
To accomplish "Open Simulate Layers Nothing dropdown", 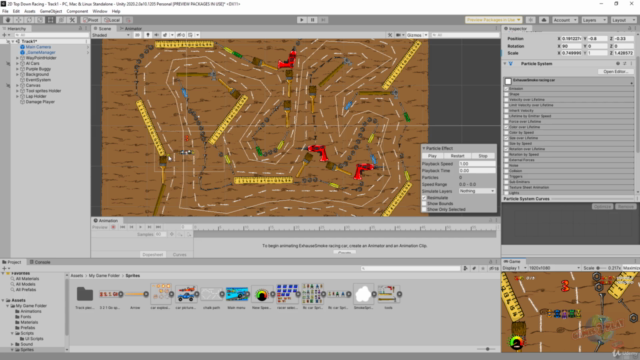I will 477,191.
